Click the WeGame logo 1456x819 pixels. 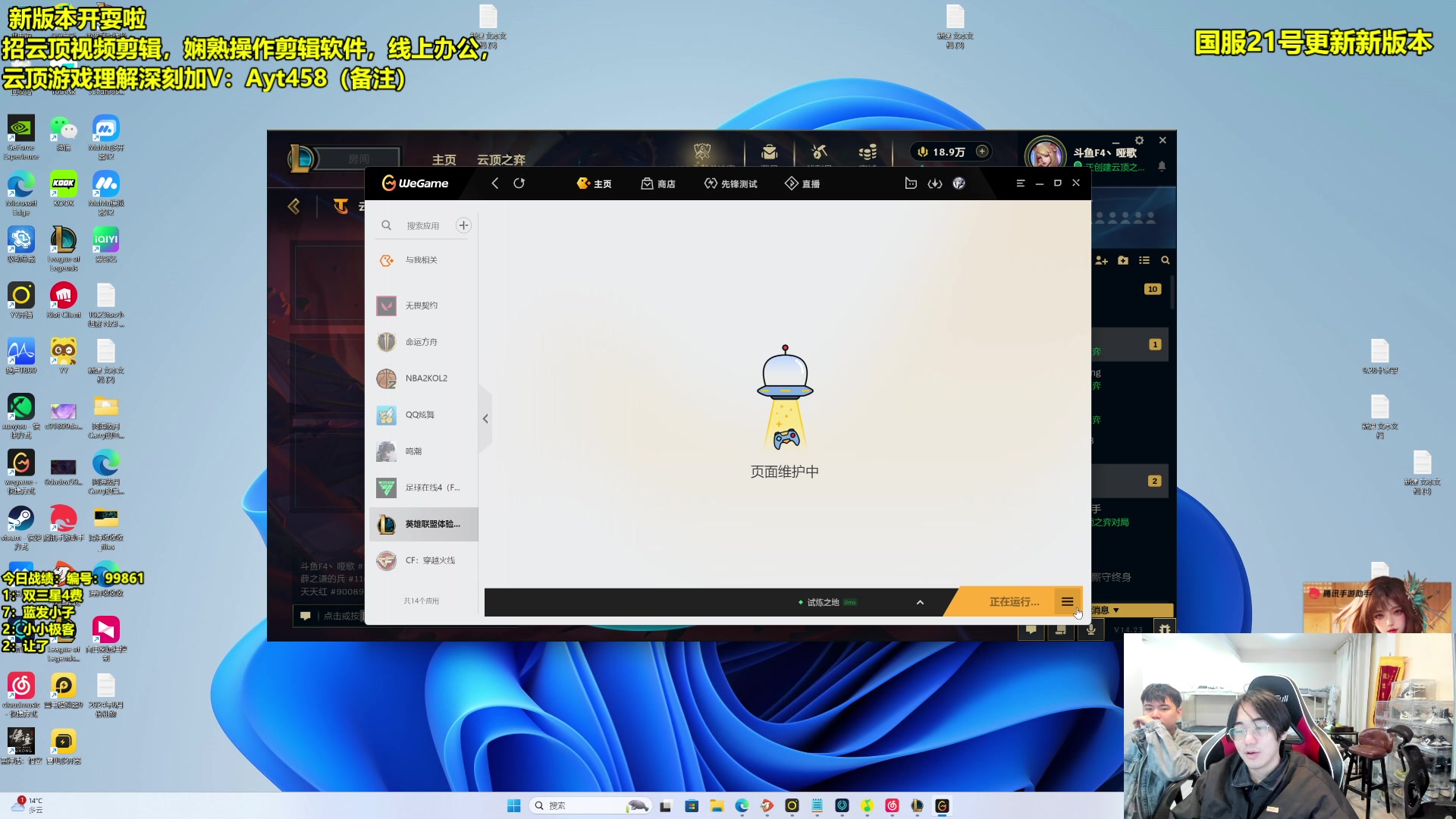tap(415, 184)
